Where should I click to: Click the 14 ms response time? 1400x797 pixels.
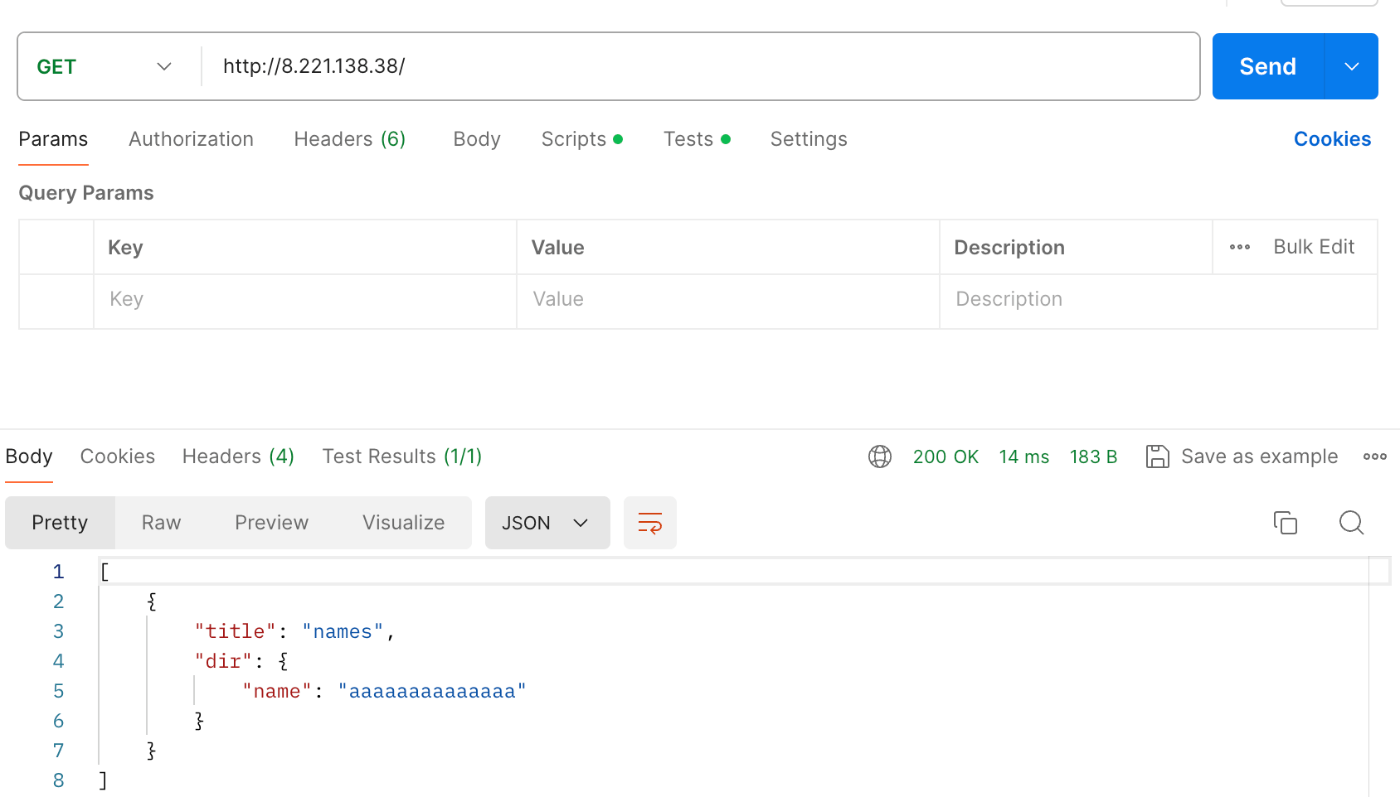(1024, 457)
